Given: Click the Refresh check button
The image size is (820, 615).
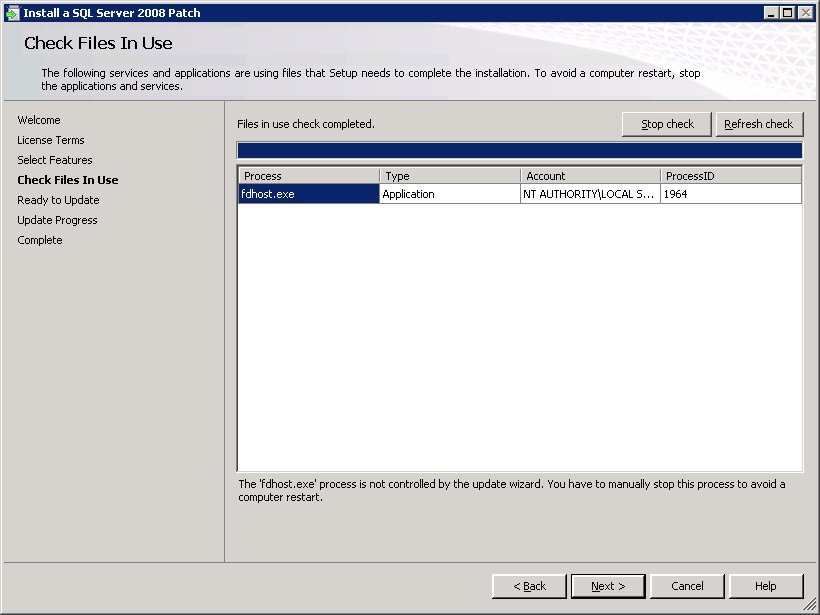Looking at the screenshot, I should click(x=759, y=124).
